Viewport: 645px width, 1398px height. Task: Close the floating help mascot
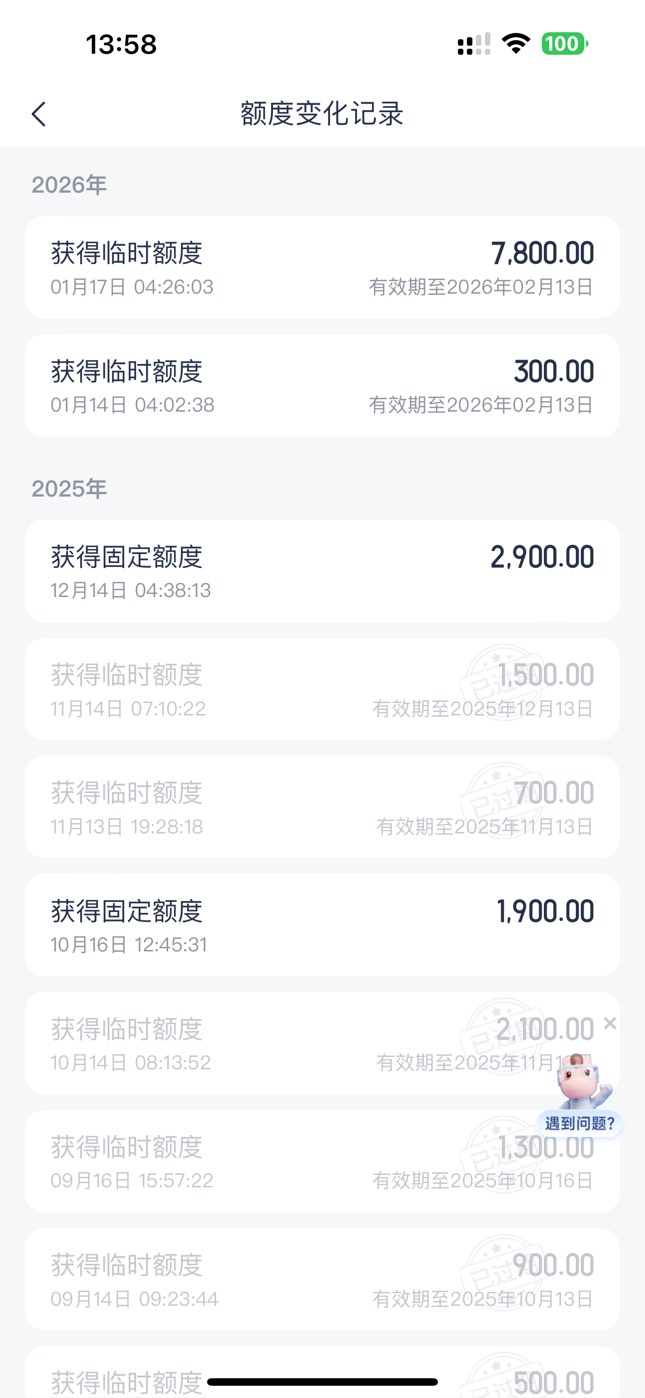610,1023
